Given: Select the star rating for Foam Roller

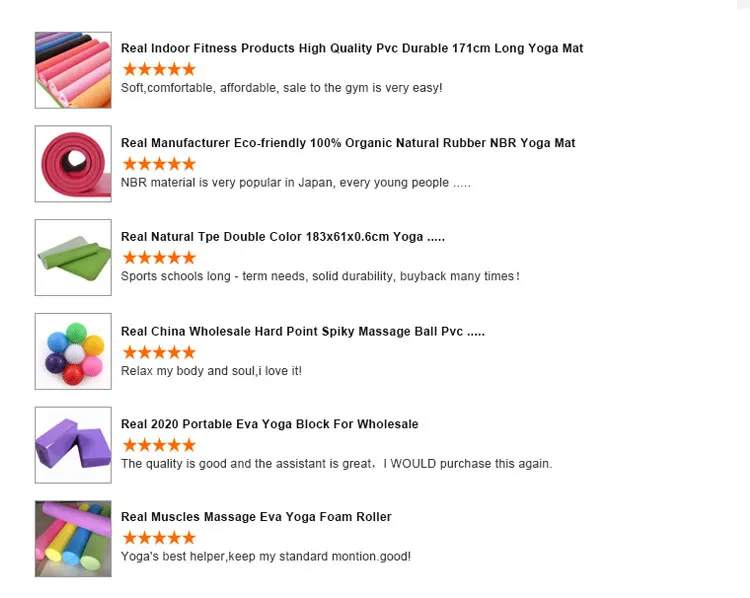Looking at the screenshot, I should pos(159,538).
